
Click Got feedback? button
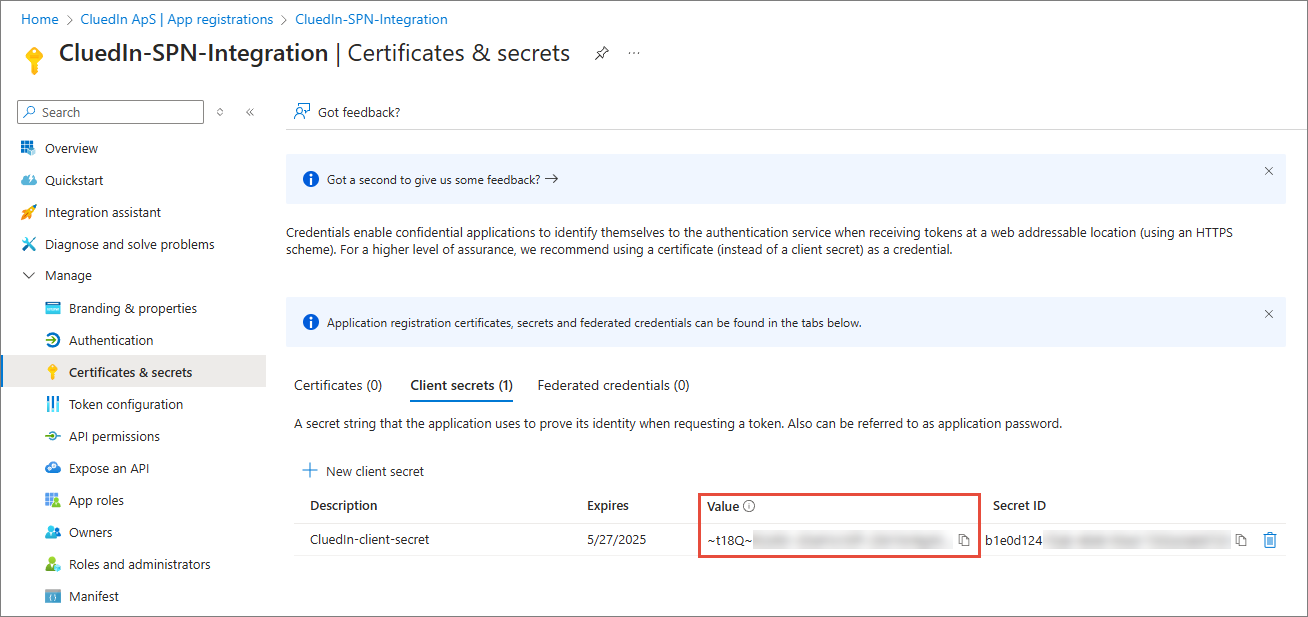[347, 112]
